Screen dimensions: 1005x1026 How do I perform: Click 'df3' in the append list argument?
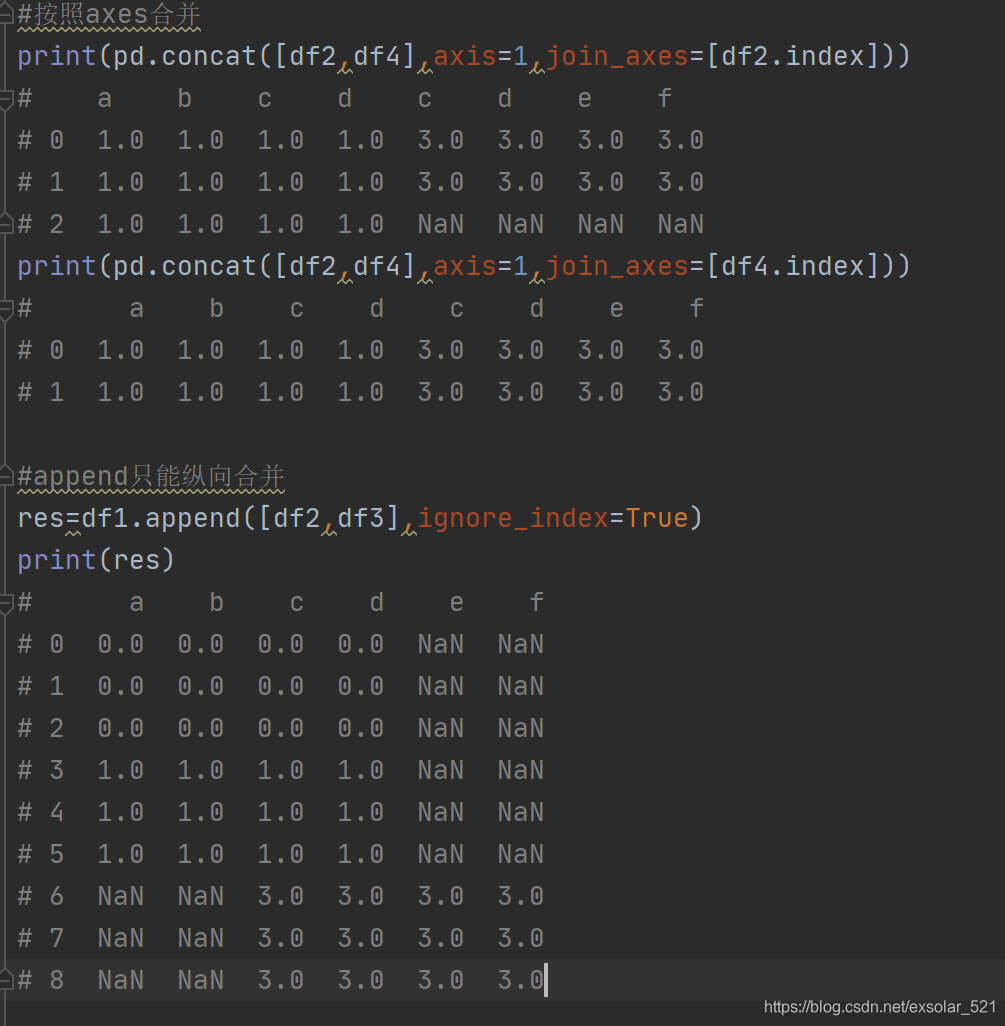361,518
